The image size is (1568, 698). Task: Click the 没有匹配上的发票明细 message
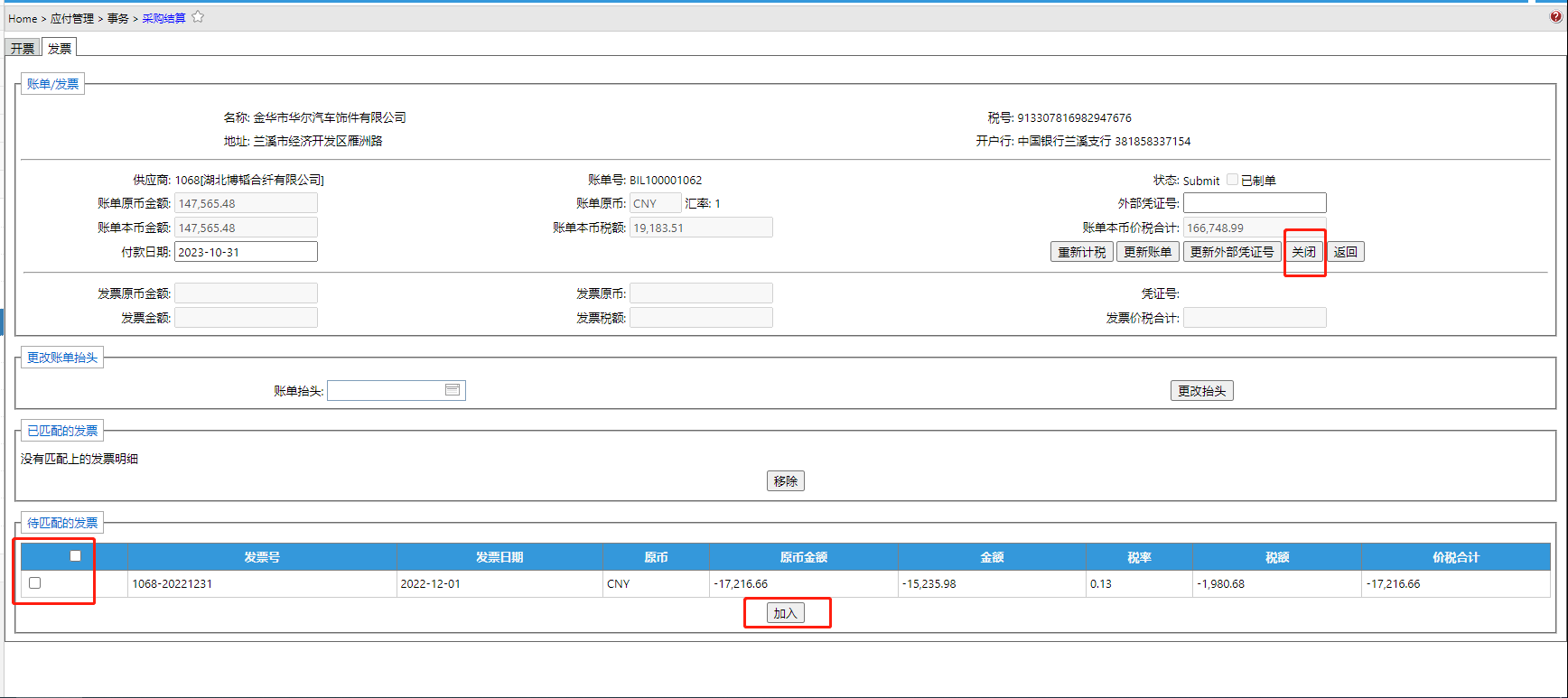(79, 459)
